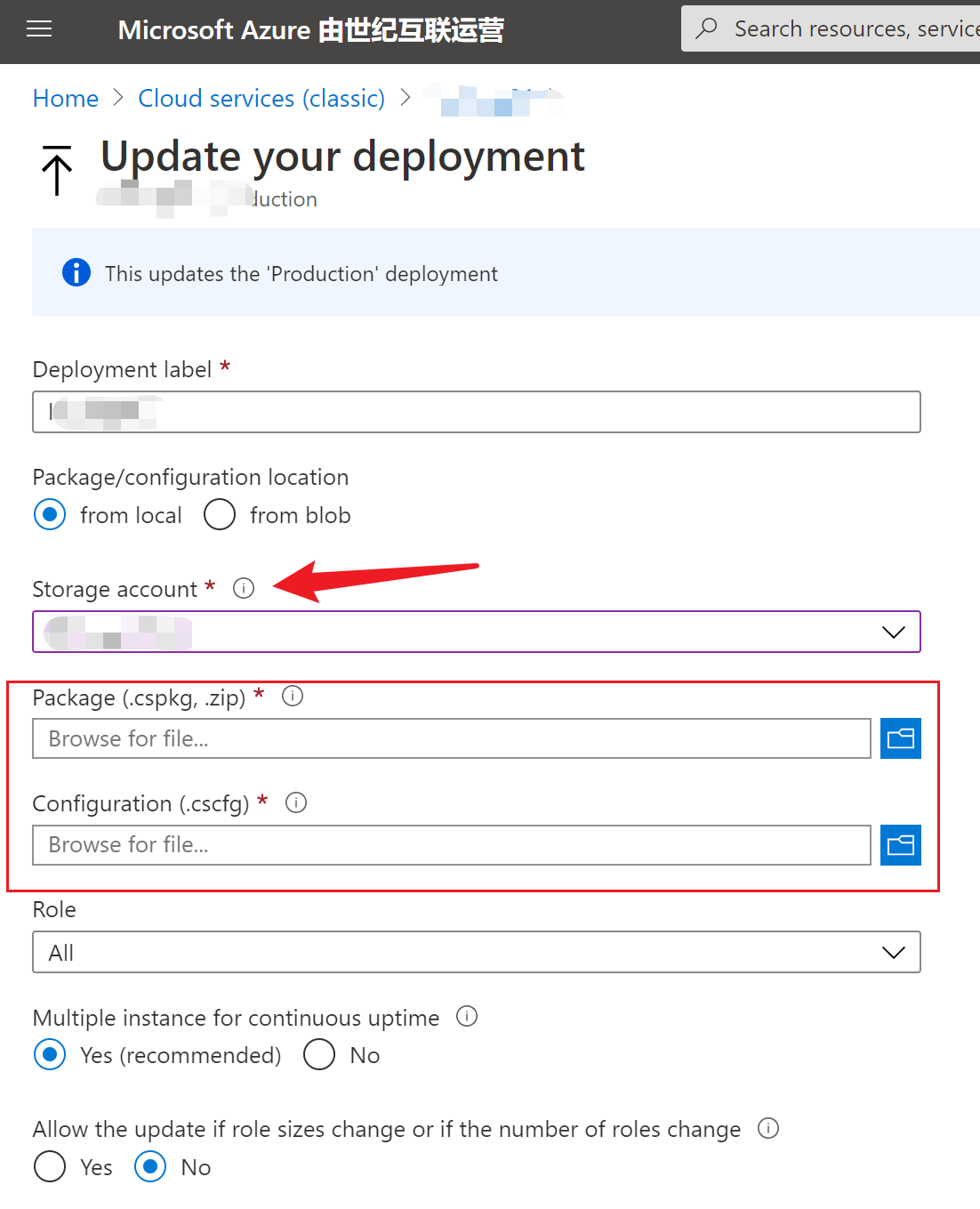
Task: Click the role sizes change info icon
Action: coord(768,1128)
